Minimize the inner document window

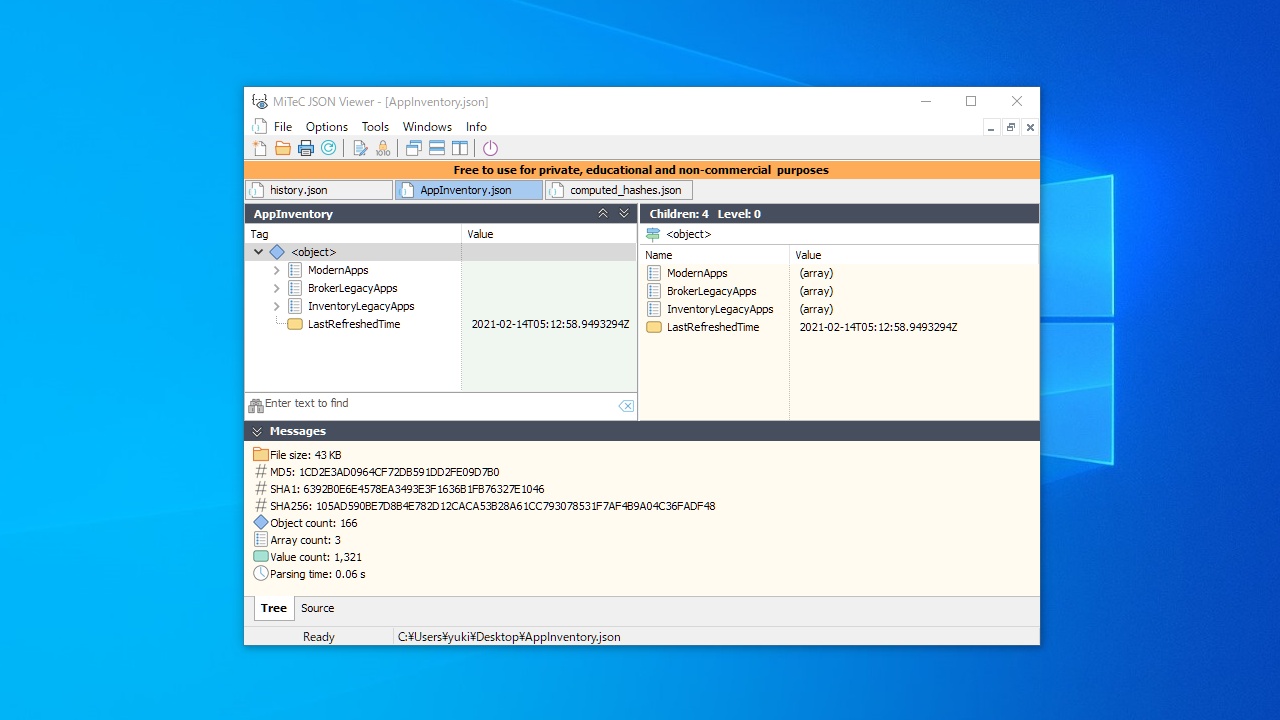click(991, 127)
